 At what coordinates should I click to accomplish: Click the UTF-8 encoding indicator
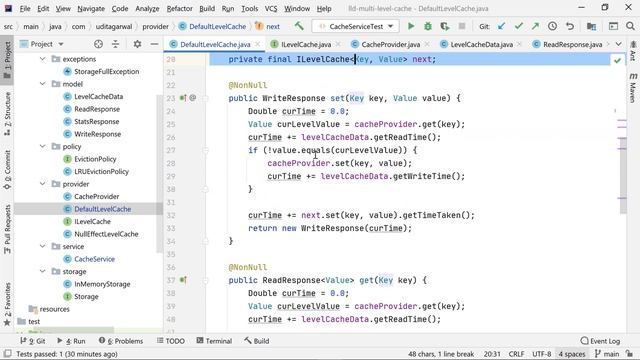pyautogui.click(x=542, y=354)
